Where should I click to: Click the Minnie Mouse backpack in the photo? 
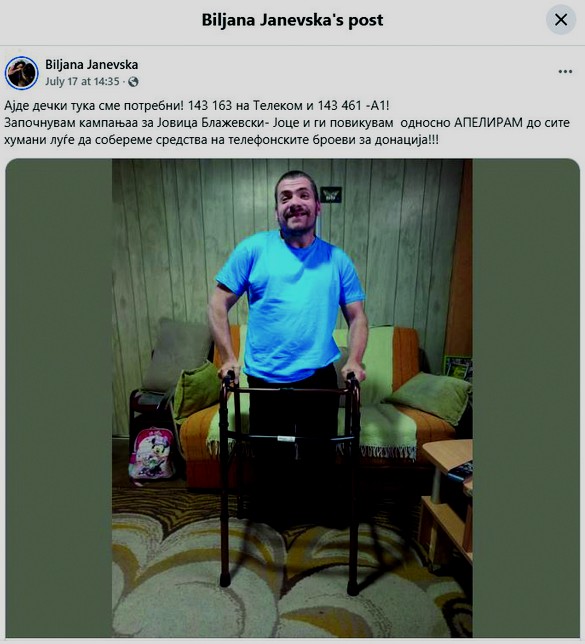click(x=150, y=455)
